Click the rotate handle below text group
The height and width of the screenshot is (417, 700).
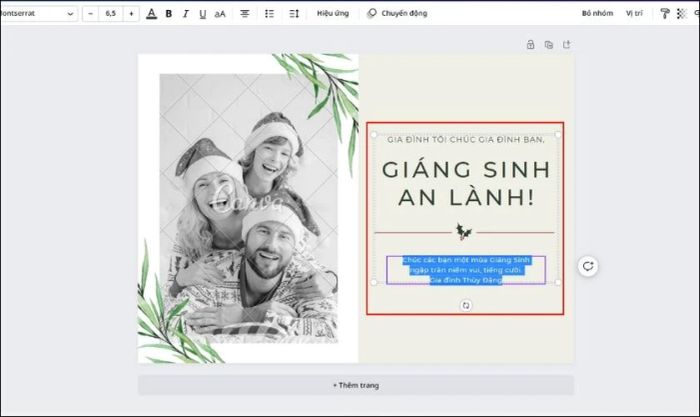click(x=466, y=305)
